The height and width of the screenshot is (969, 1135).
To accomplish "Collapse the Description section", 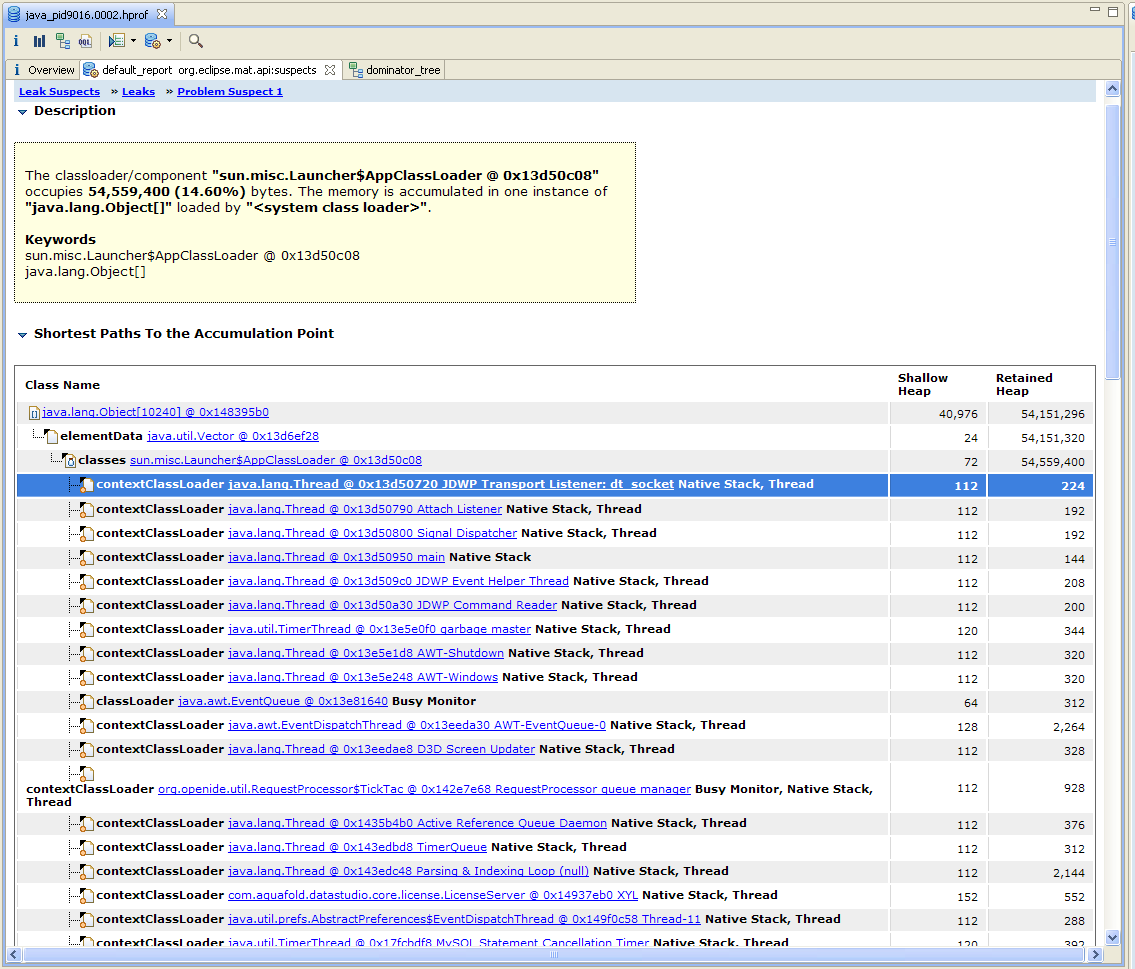I will coord(22,112).
